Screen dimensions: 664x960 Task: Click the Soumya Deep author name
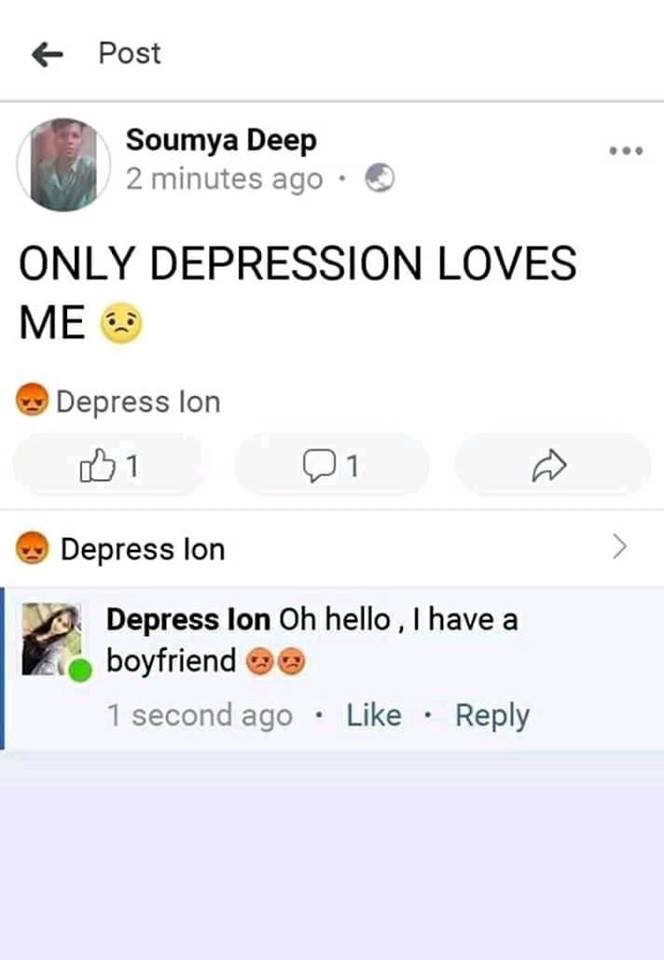[x=221, y=140]
